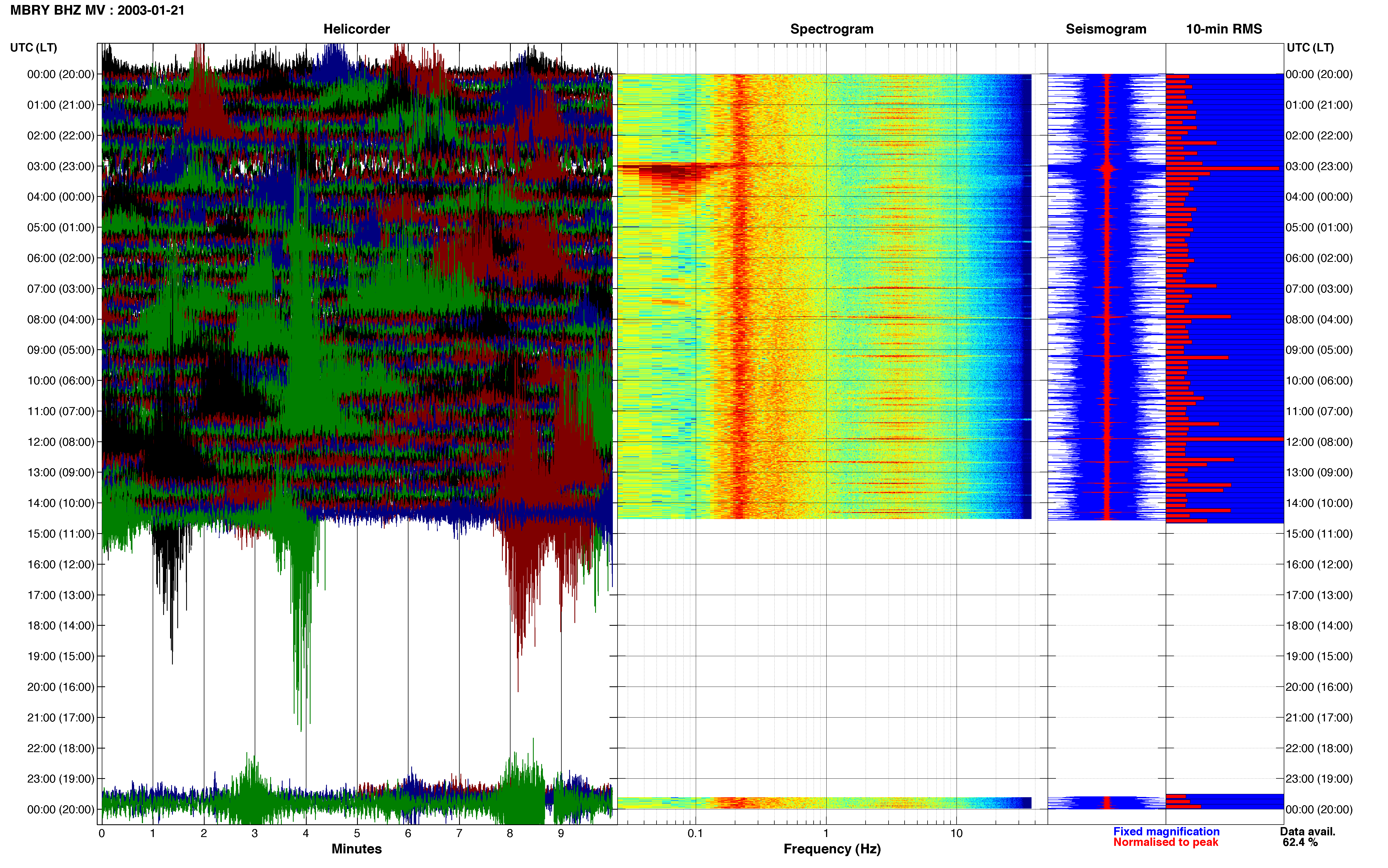Viewport: 1388px width, 868px height.
Task: Click the 'Data avail.' label
Action: click(x=1308, y=831)
